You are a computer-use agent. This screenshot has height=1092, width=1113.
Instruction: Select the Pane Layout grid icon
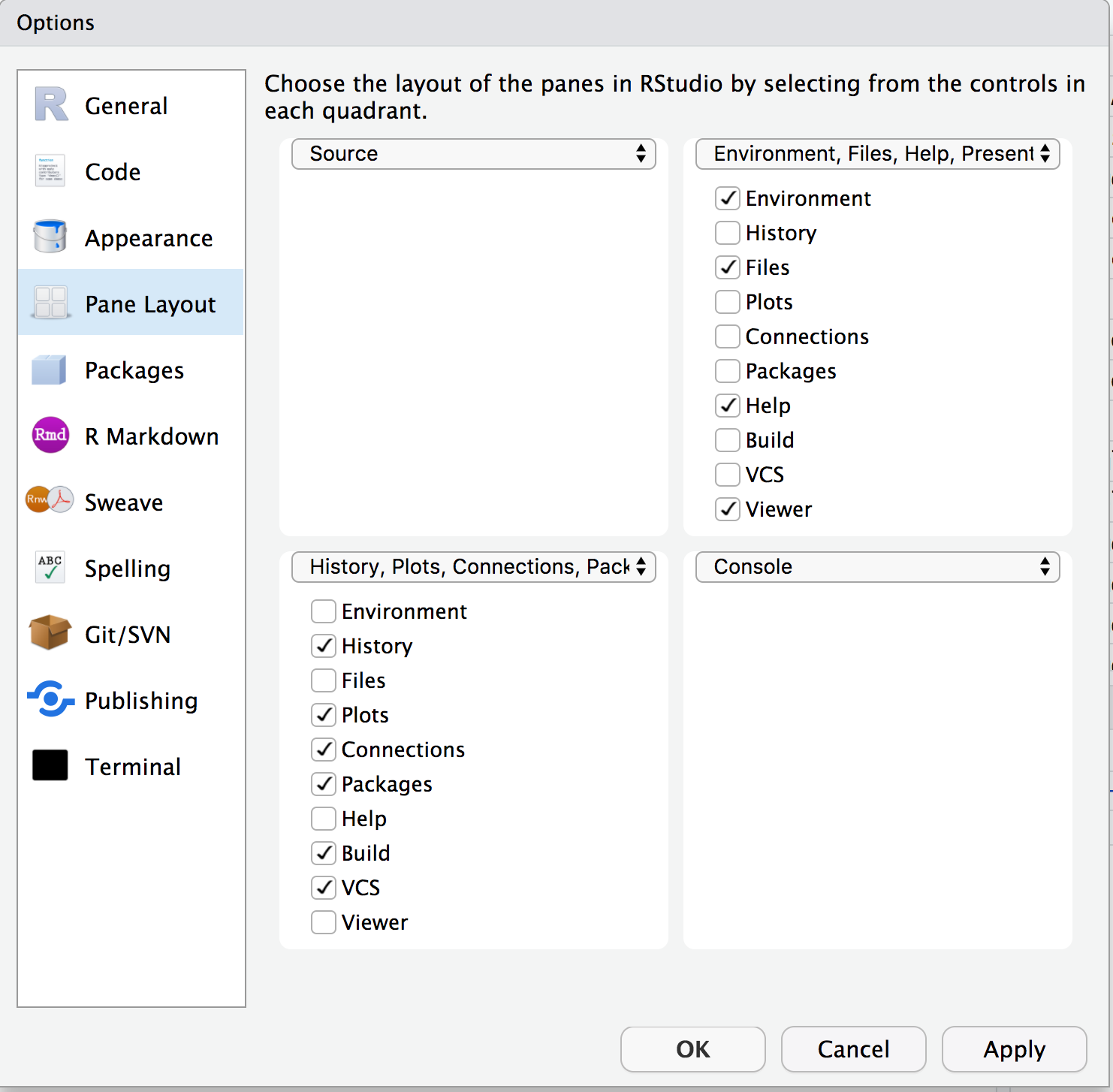point(50,303)
